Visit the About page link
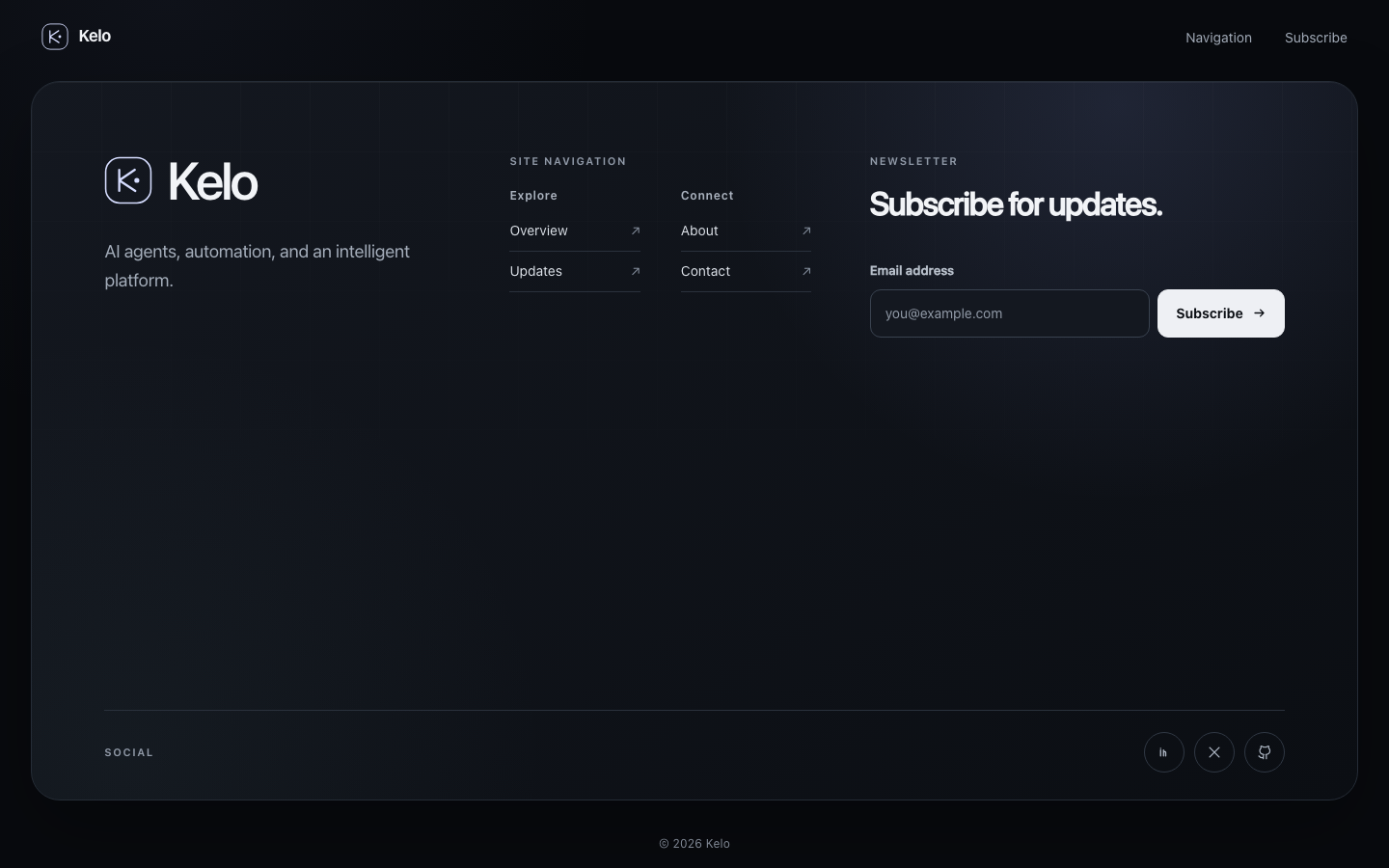1389x868 pixels. (x=746, y=231)
